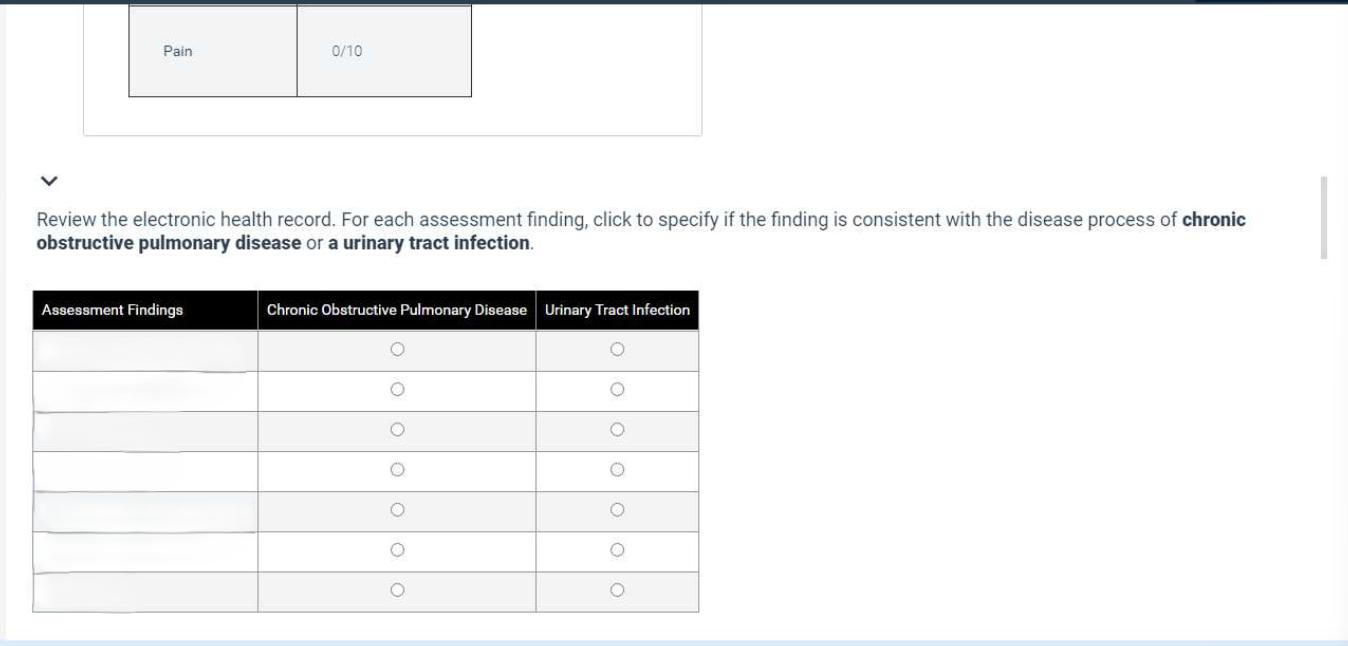Select Urinary Tract Infection radio in first row
Image resolution: width=1348 pixels, height=646 pixels.
click(x=617, y=349)
